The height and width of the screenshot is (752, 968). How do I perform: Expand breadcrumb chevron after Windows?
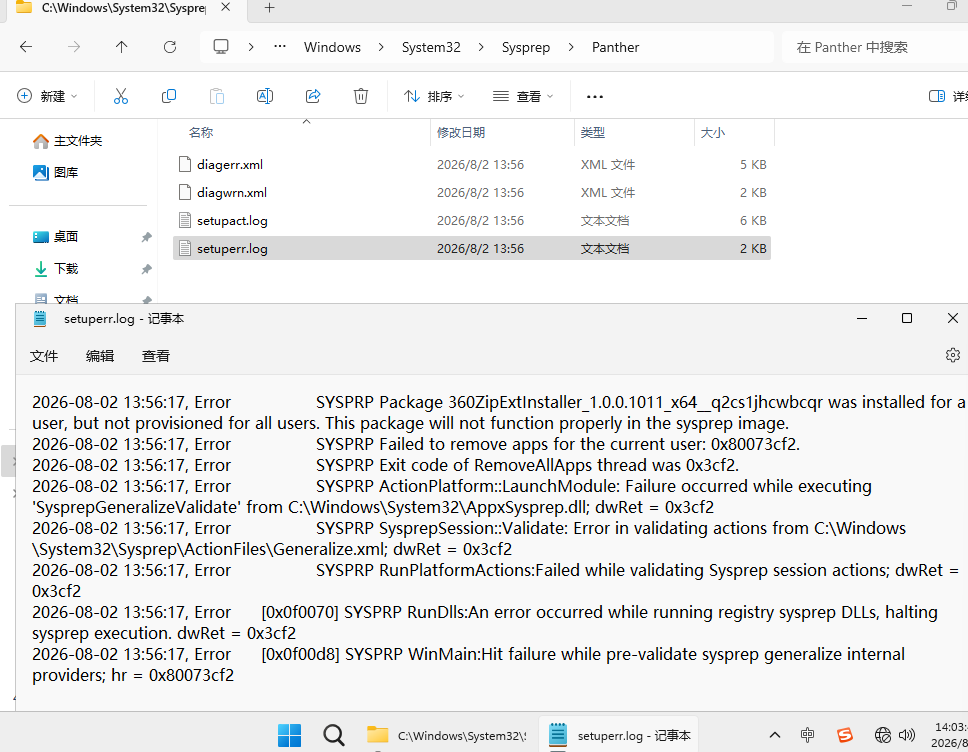pyautogui.click(x=381, y=47)
